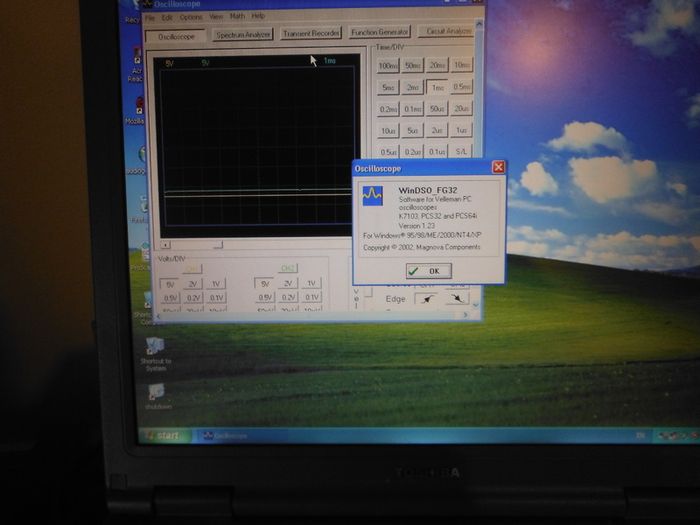This screenshot has height=525, width=700.
Task: Set Time/DIV to 20us
Action: (461, 108)
